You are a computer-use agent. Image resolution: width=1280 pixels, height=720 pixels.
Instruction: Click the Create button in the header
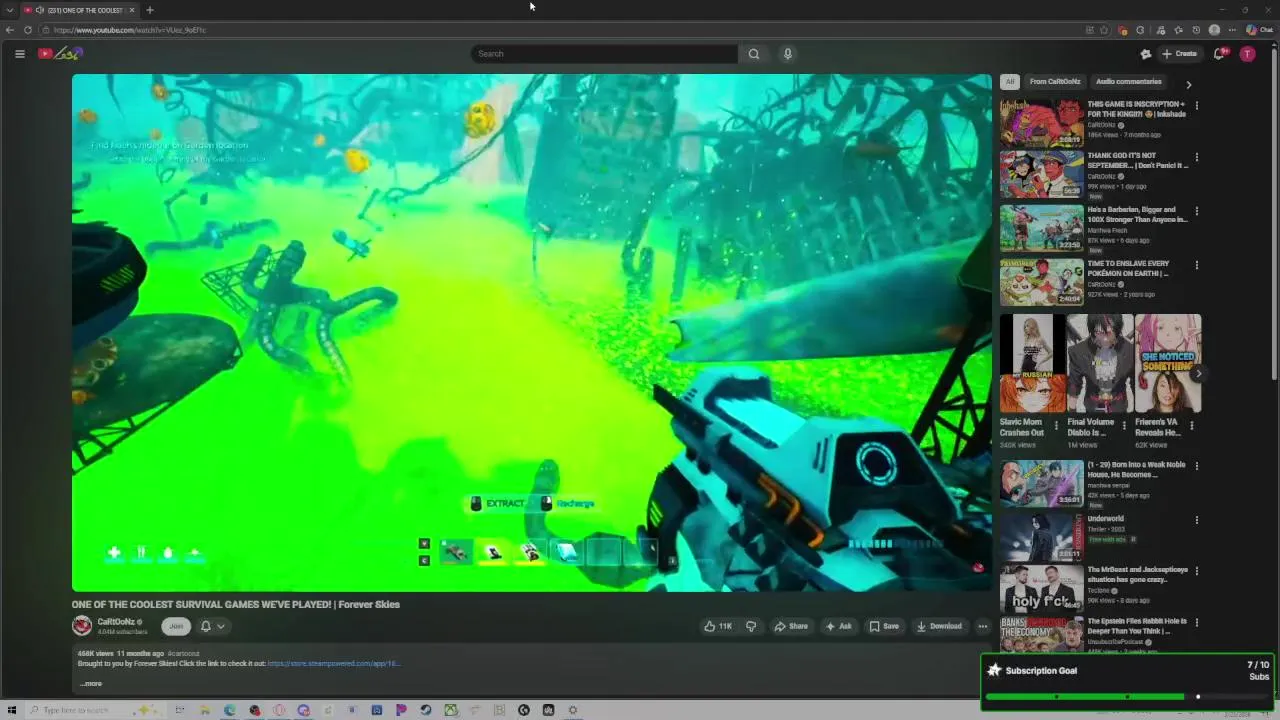tap(1179, 54)
